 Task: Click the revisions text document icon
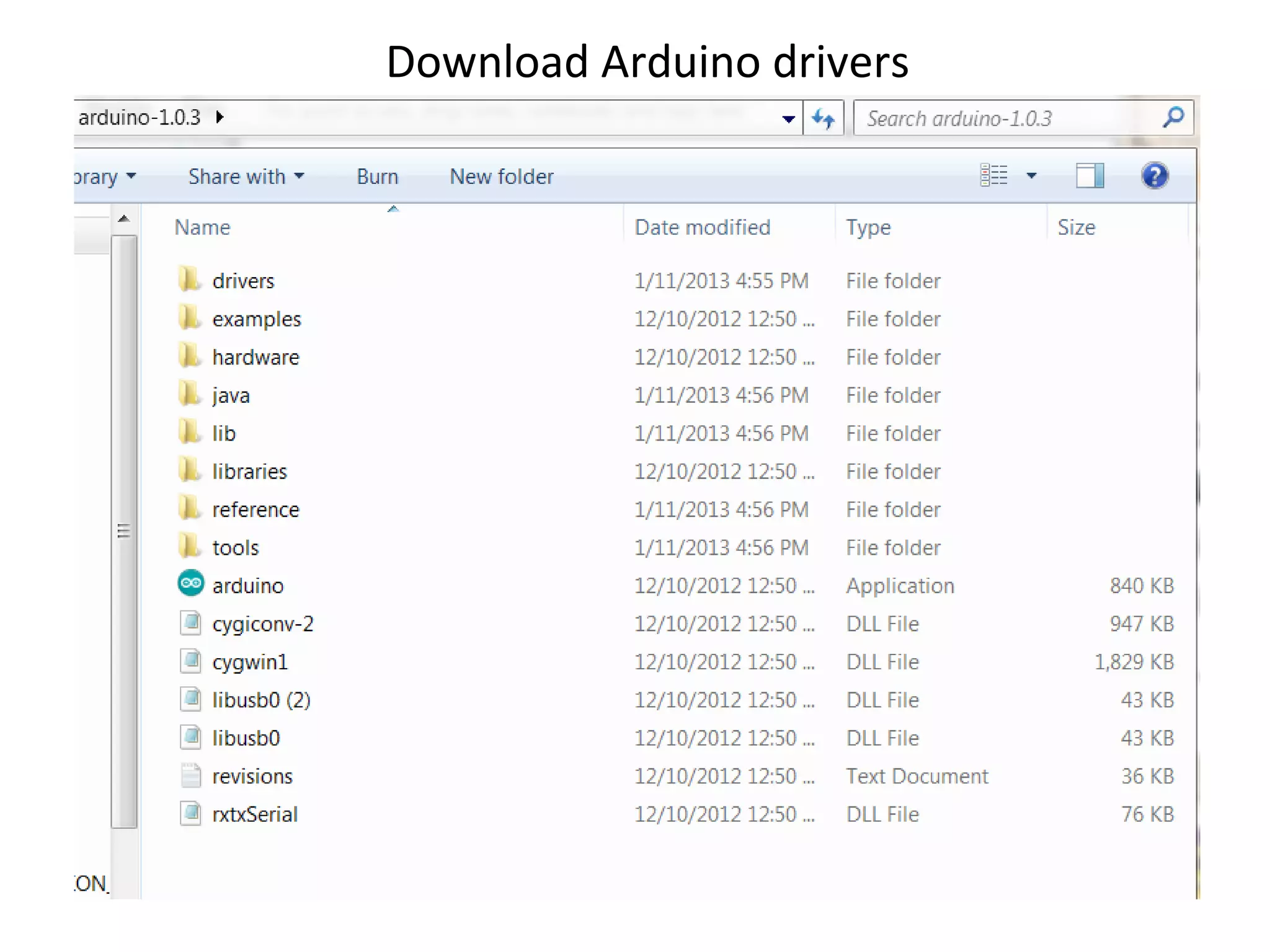191,775
